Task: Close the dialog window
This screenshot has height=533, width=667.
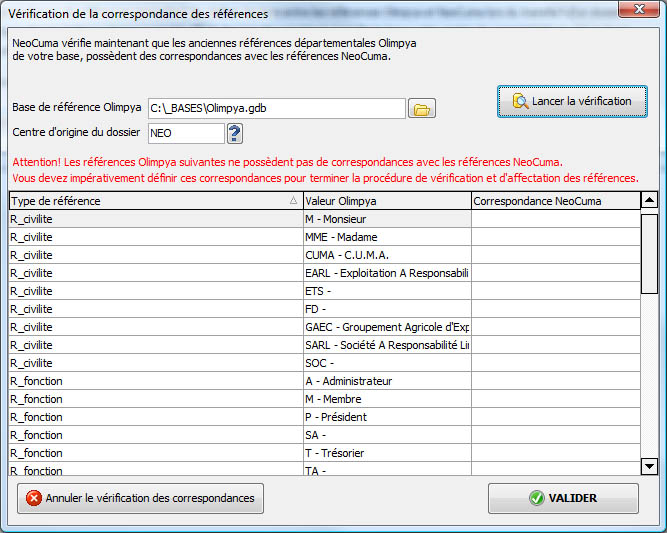Action: pos(639,9)
